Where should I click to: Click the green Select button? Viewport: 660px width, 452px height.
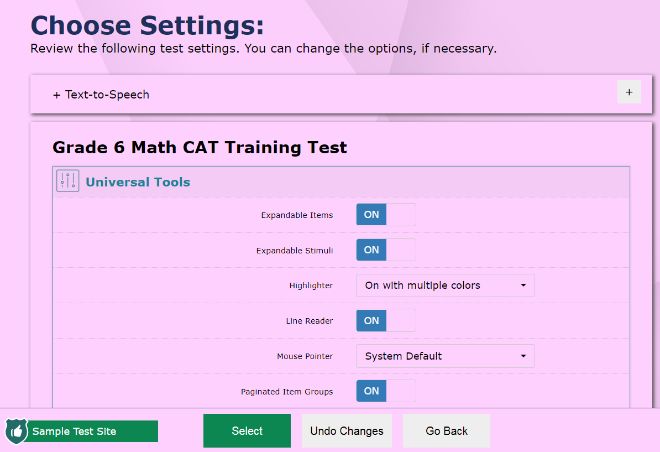(x=247, y=431)
